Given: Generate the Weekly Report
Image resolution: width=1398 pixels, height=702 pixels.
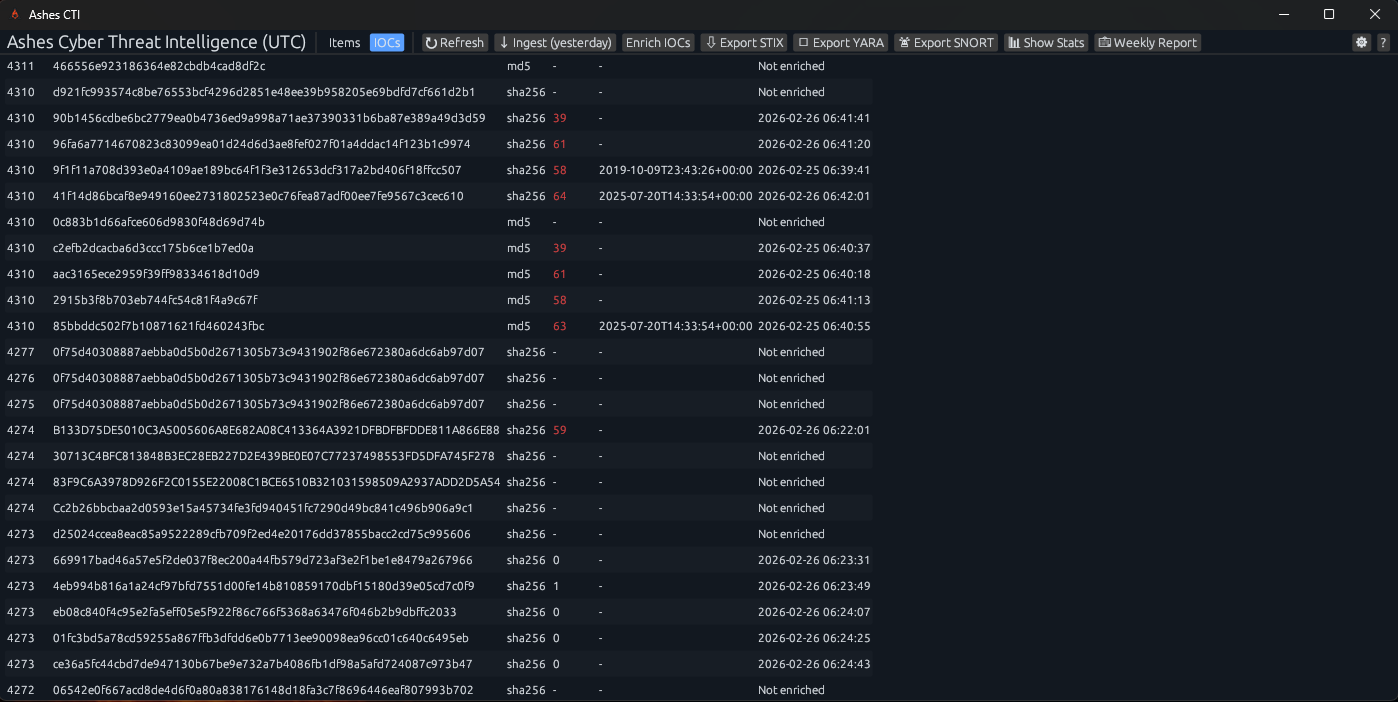Looking at the screenshot, I should coord(1146,43).
